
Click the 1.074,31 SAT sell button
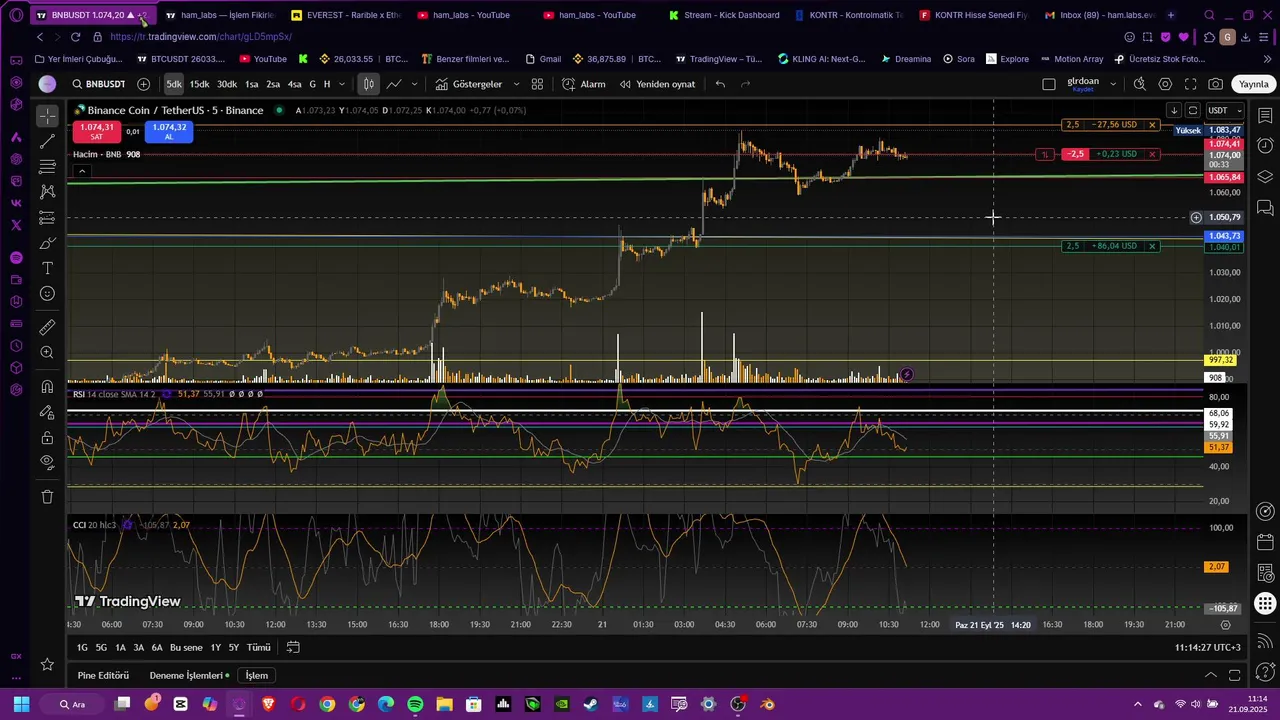pos(97,131)
